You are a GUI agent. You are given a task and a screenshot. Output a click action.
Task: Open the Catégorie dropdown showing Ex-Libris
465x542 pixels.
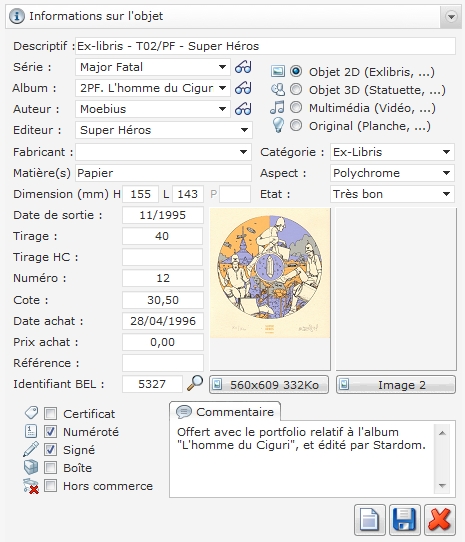[x=392, y=152]
